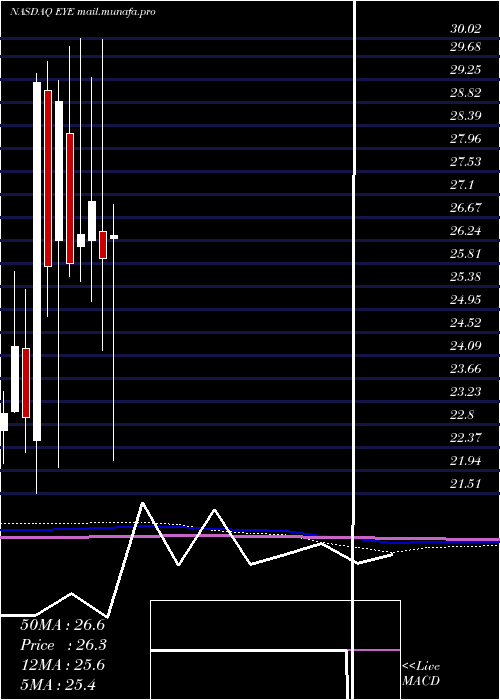Select the 26.24 price value
The width and height of the screenshot is (500, 700).
click(x=466, y=230)
